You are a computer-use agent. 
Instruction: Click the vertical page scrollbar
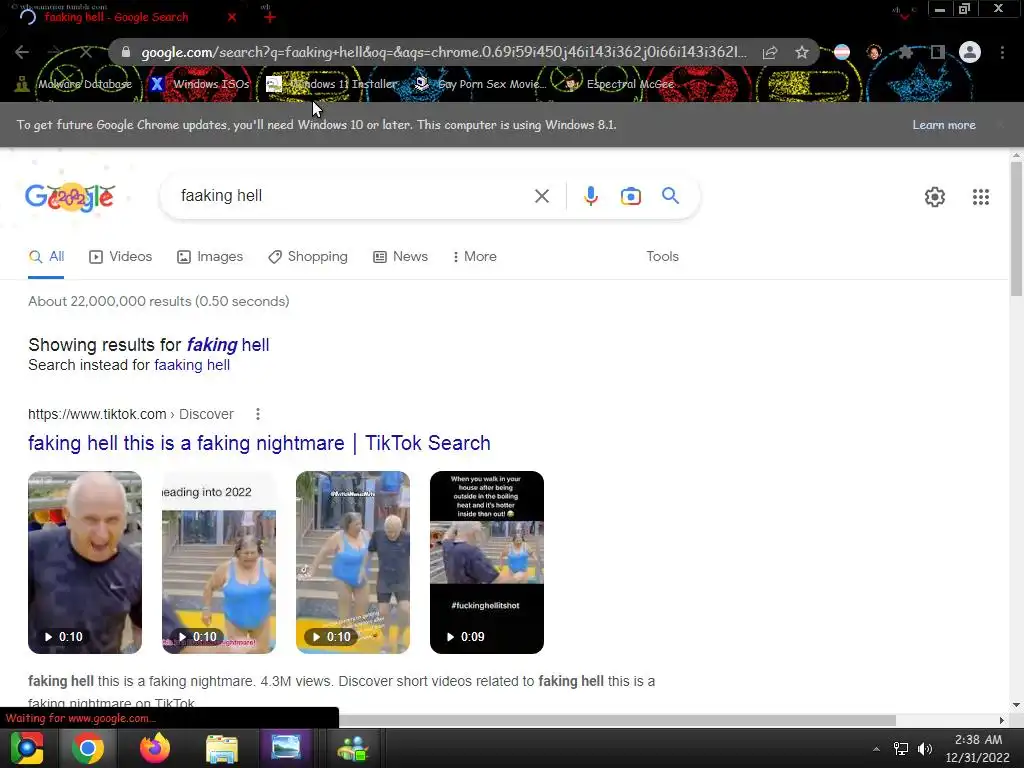click(x=1016, y=229)
